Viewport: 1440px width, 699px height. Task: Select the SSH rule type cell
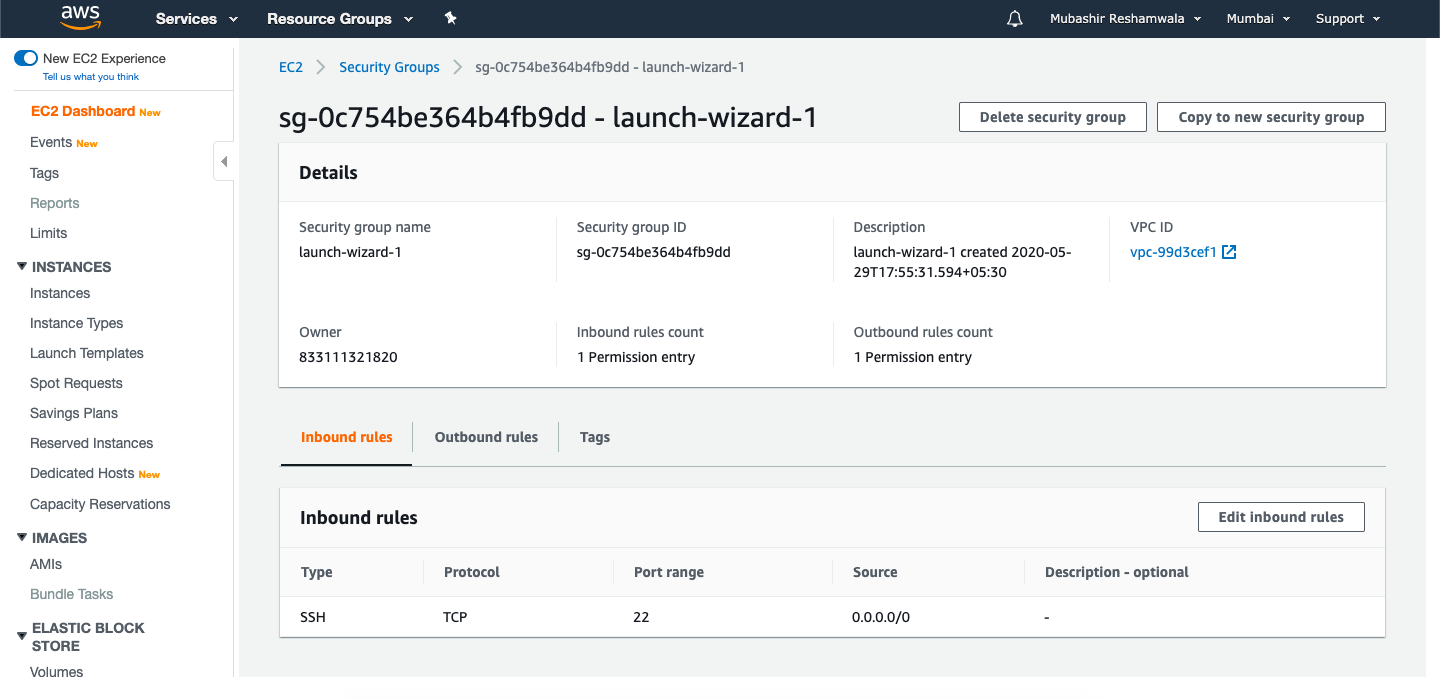pos(313,617)
